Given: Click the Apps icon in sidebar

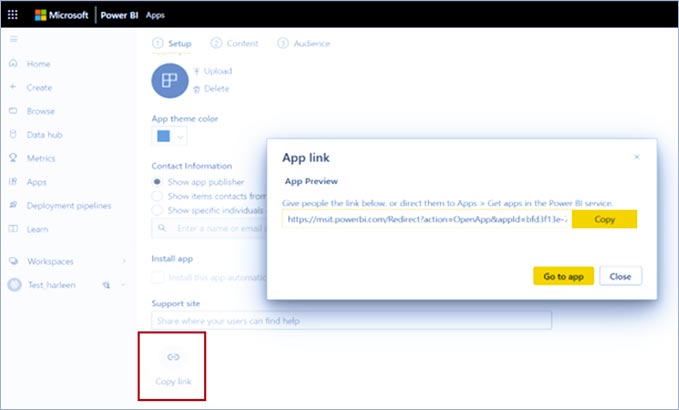Looking at the screenshot, I should [x=13, y=182].
